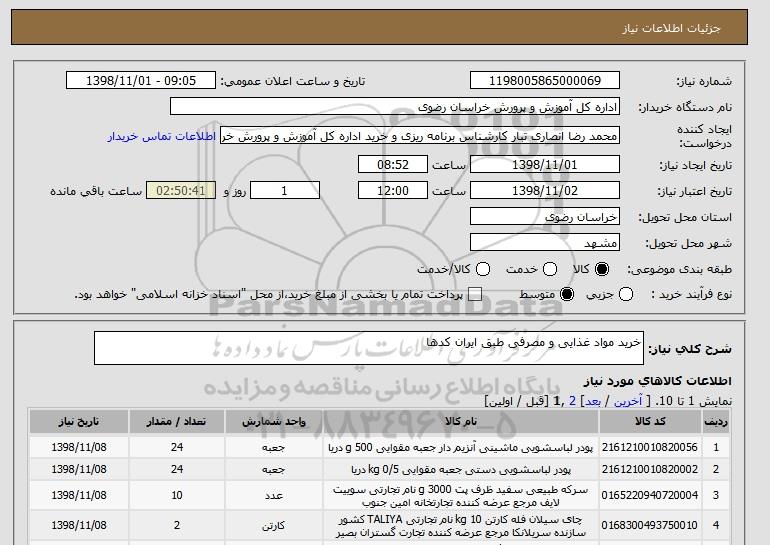The height and width of the screenshot is (545, 770).
Task: Click the جزئیات اطلاعات نیاز page header
Action: [x=671, y=28]
